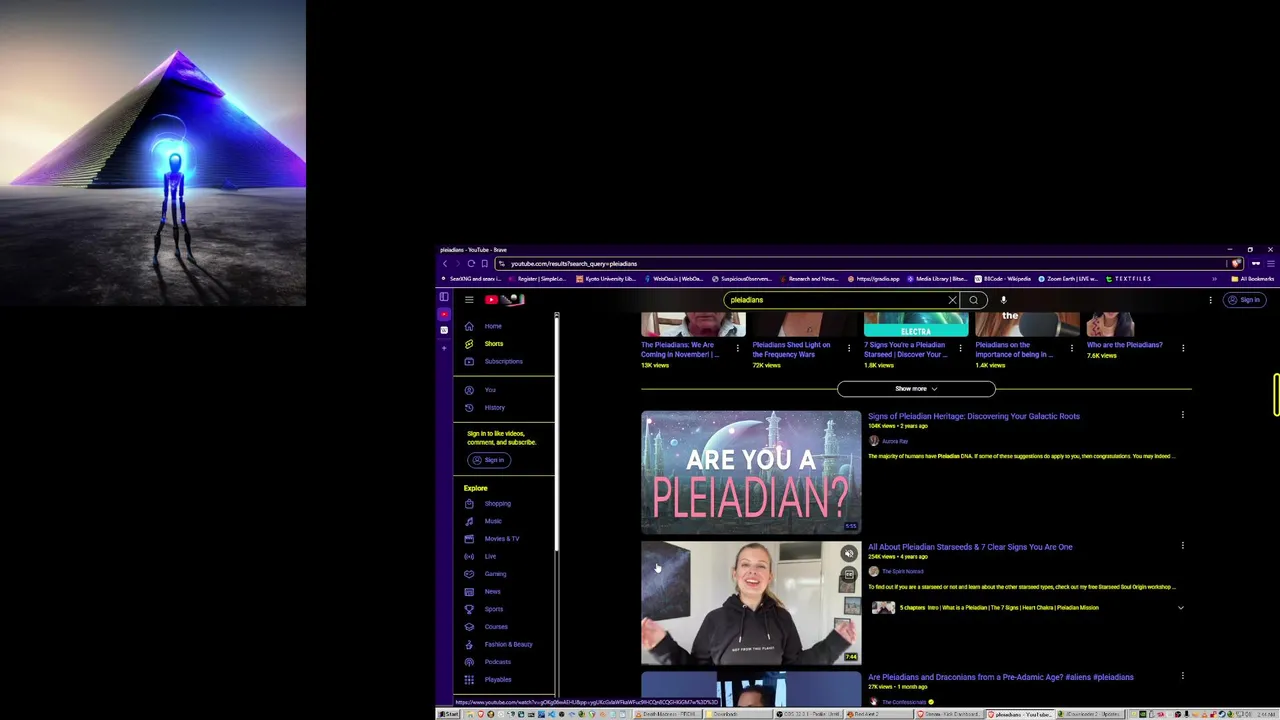Reload the page in Brave
Viewport: 1280px width, 720px height.
coord(471,264)
